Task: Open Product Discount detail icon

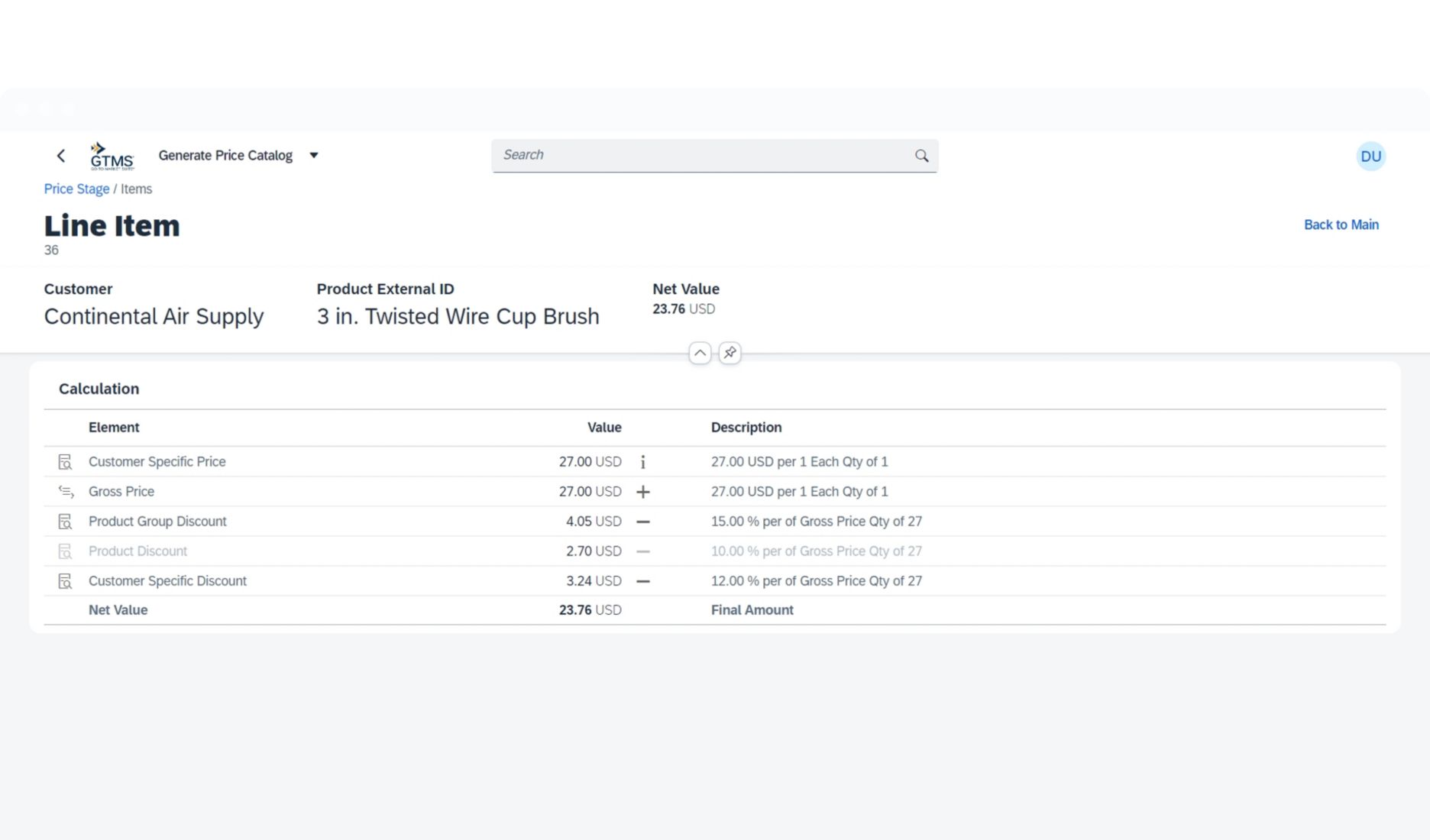Action: click(x=66, y=551)
